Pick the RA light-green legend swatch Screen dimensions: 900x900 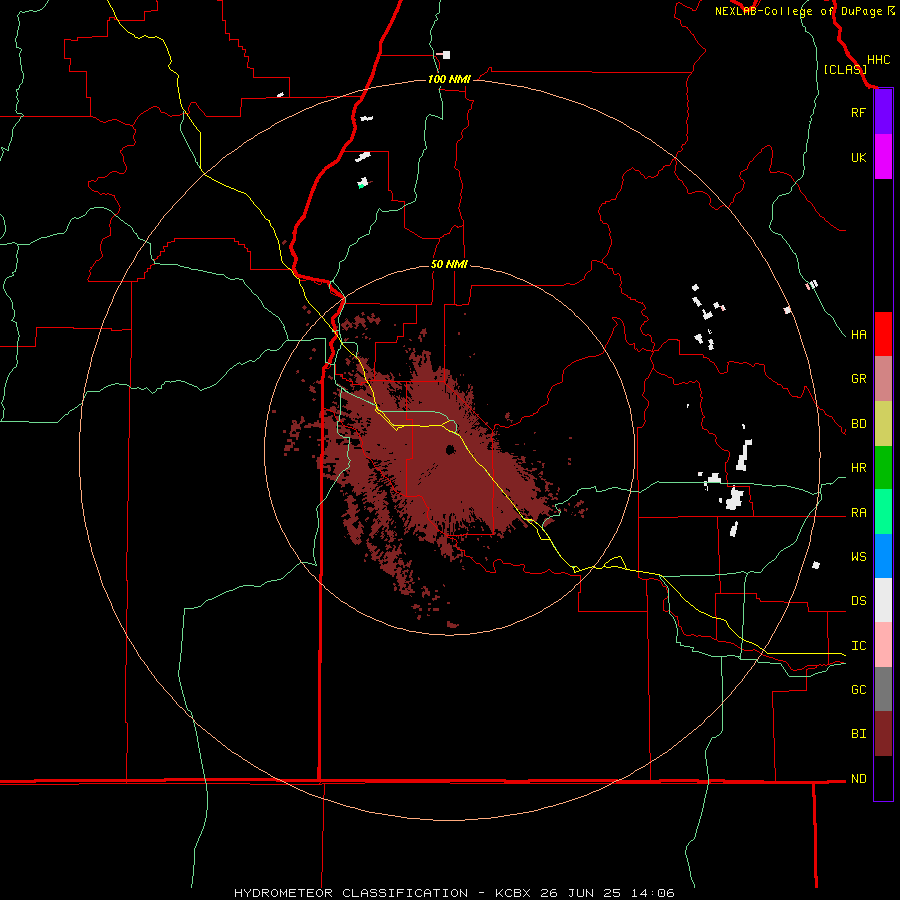[x=883, y=512]
